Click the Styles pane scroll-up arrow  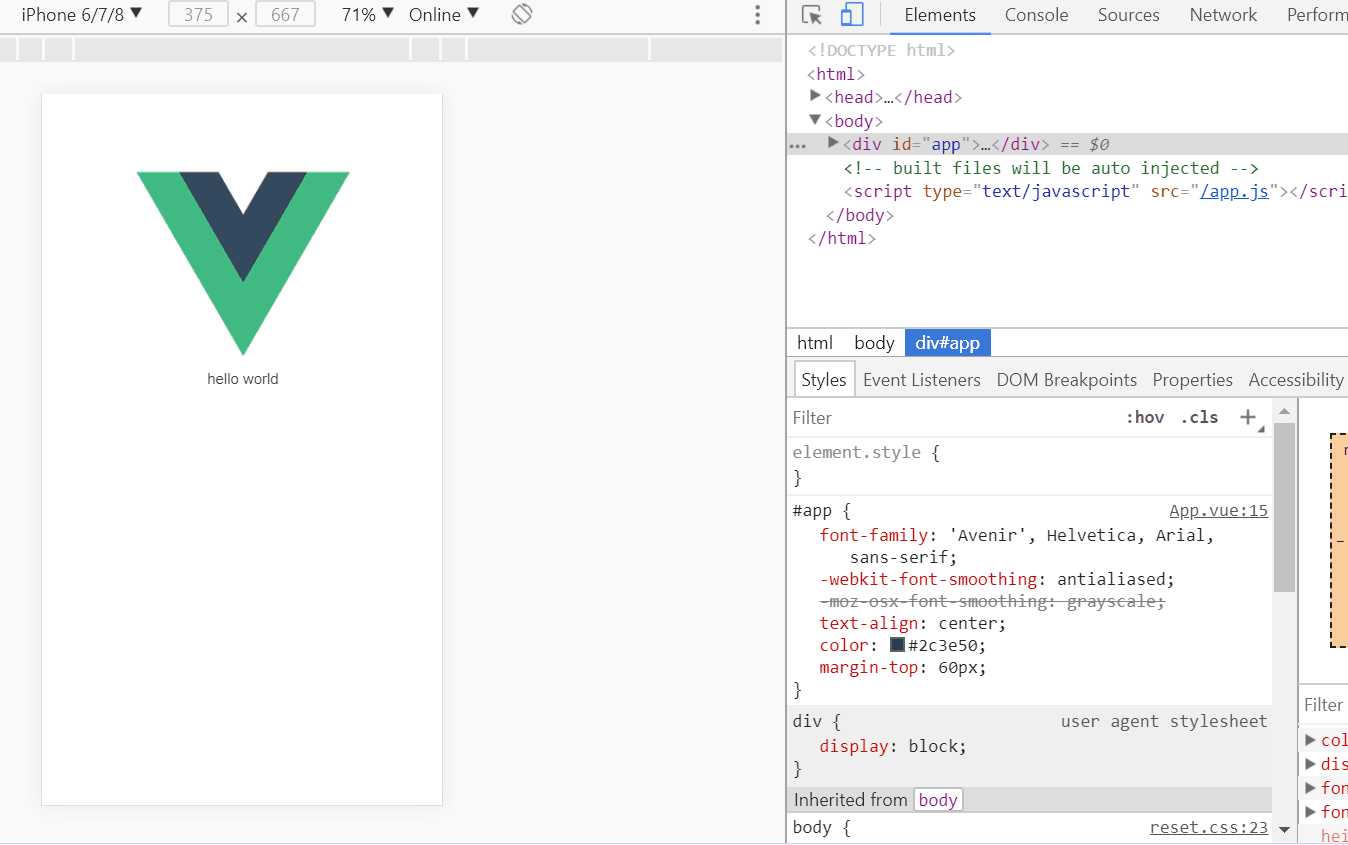tap(1284, 411)
